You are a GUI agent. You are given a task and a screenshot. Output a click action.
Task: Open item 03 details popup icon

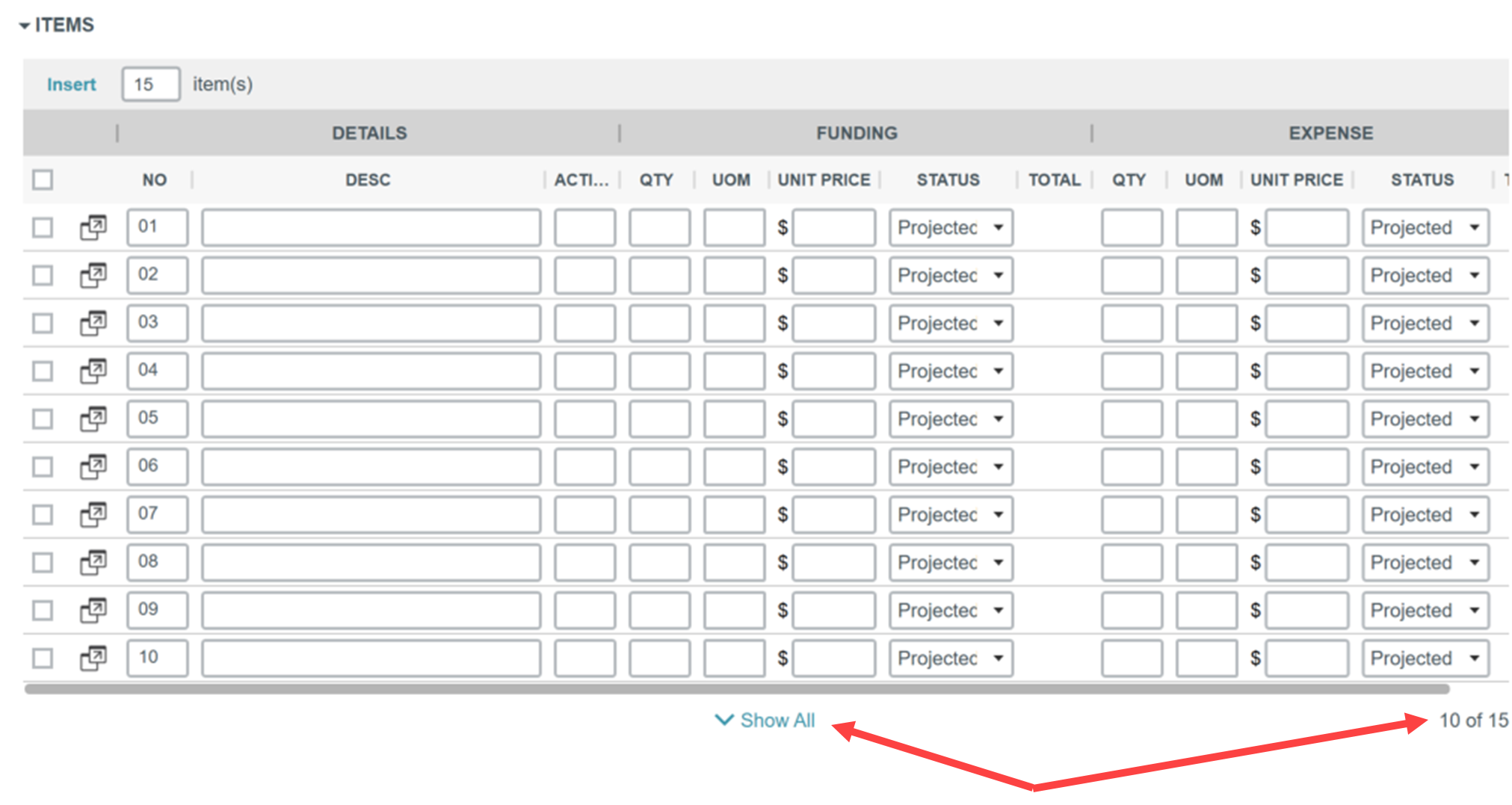click(93, 323)
